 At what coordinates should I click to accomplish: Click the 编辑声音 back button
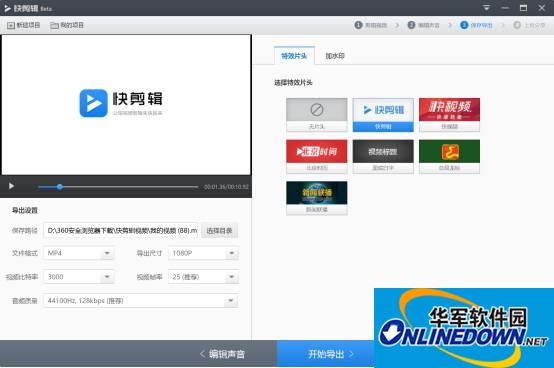click(x=223, y=354)
